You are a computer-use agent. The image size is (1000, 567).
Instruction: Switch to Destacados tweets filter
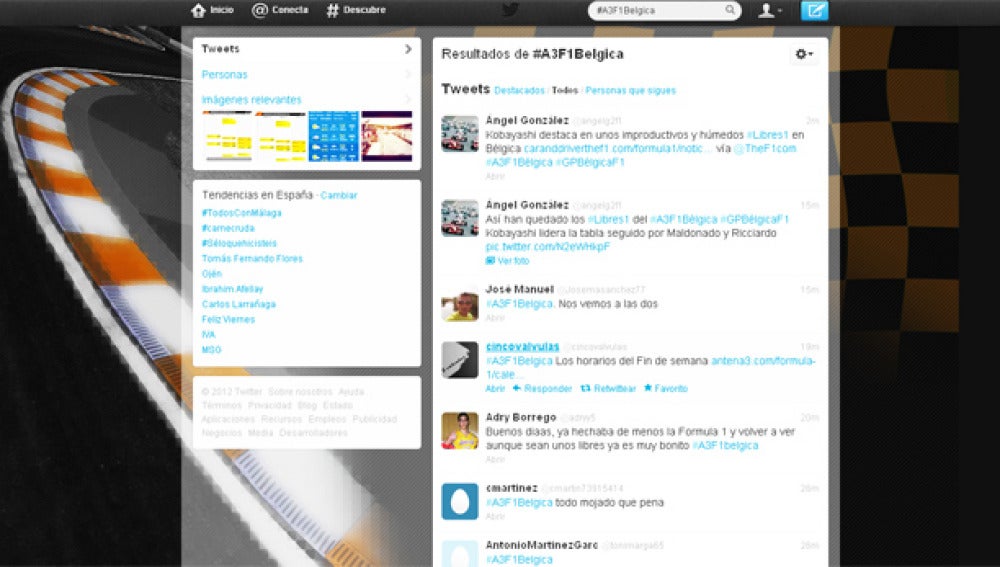point(519,91)
